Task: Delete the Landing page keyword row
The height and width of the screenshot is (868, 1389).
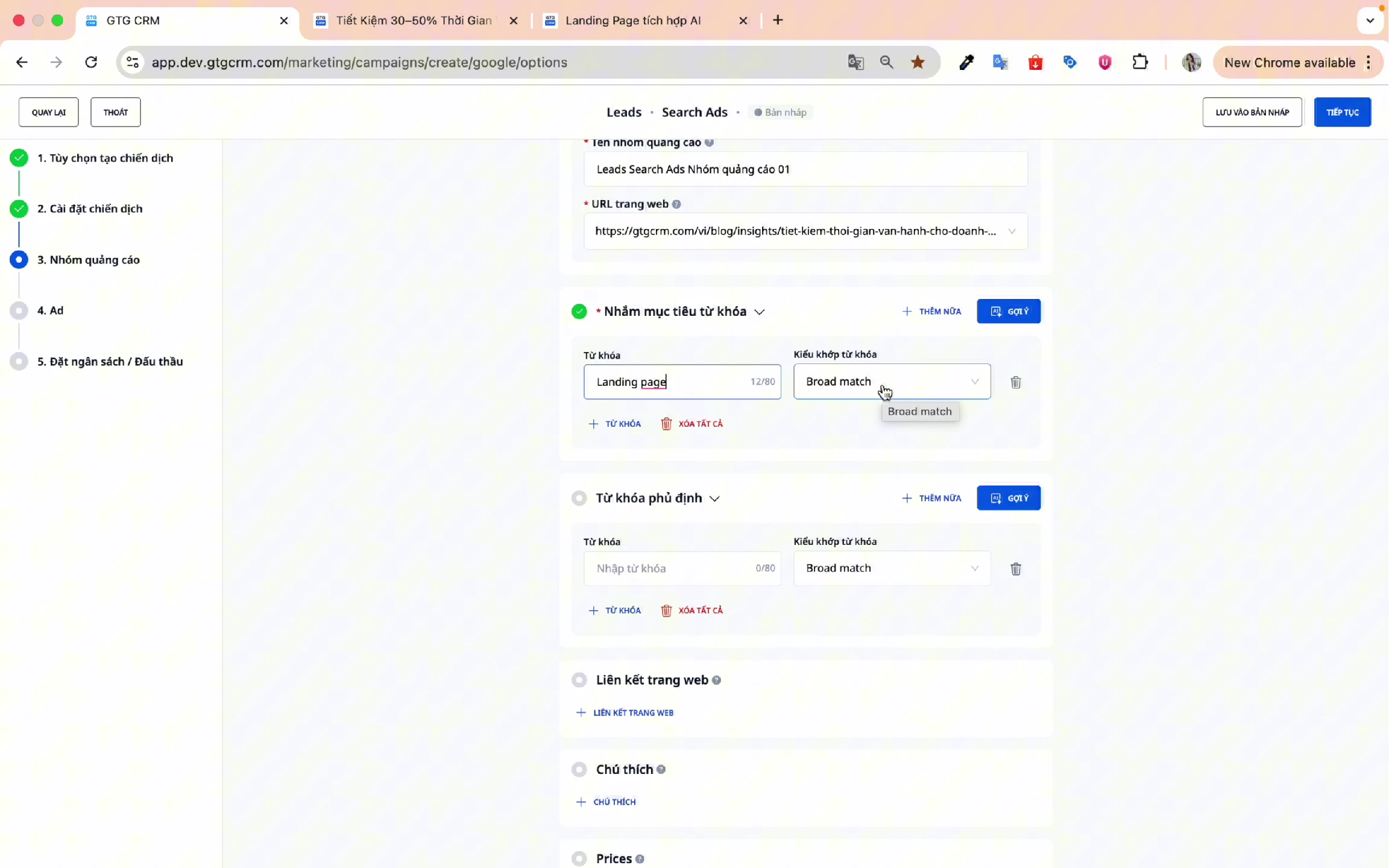Action: pyautogui.click(x=1015, y=382)
